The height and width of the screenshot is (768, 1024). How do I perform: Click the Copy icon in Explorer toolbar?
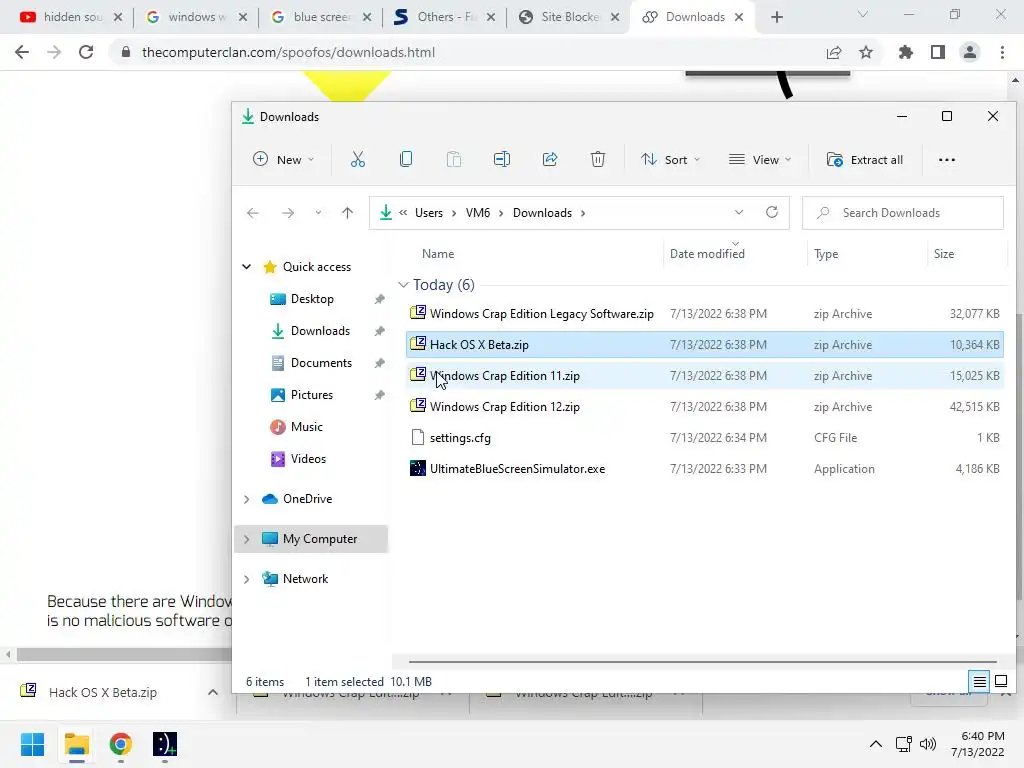click(406, 159)
